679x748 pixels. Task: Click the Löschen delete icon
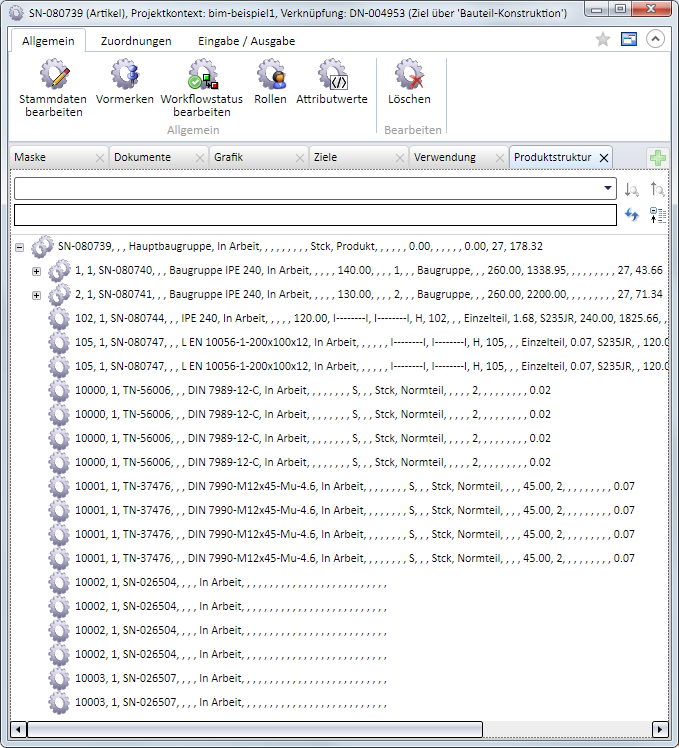409,77
